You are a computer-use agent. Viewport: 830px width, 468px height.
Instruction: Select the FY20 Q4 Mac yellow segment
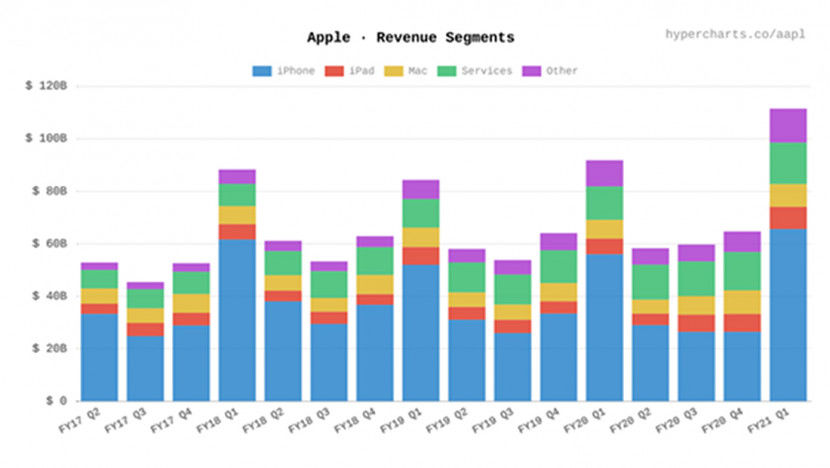pyautogui.click(x=742, y=302)
